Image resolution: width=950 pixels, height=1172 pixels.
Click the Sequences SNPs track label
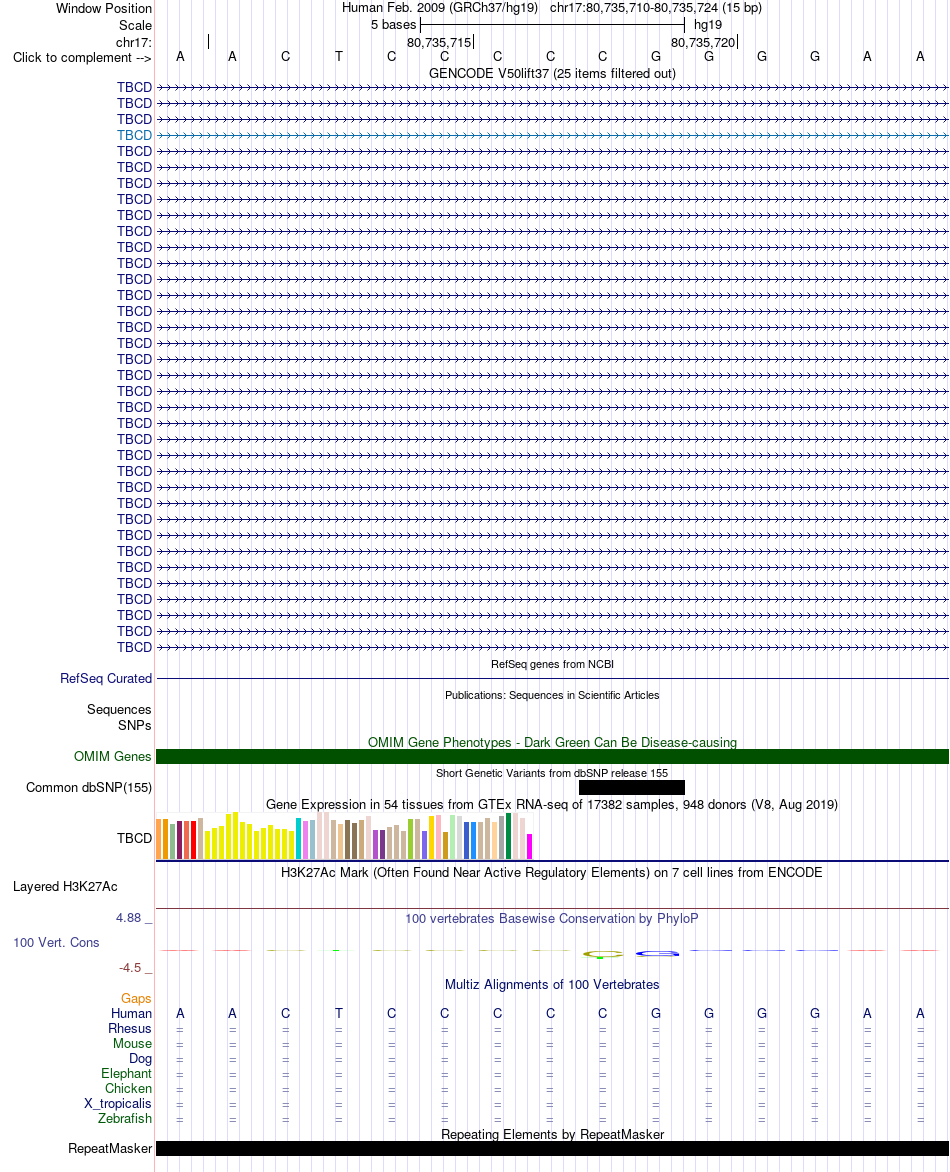click(120, 718)
